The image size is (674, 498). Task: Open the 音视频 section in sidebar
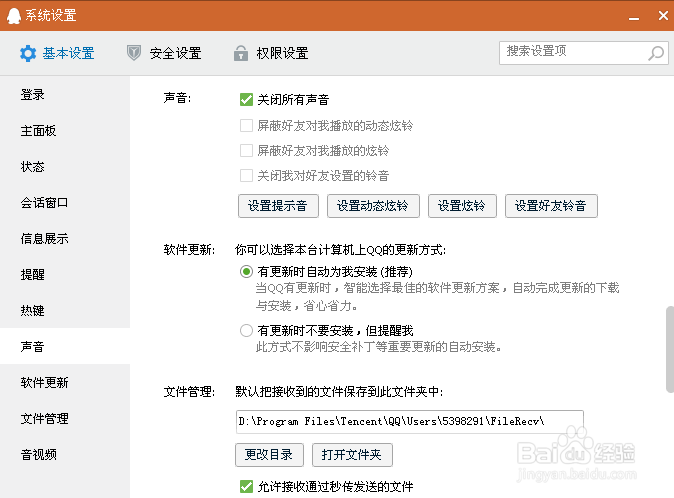point(65,455)
